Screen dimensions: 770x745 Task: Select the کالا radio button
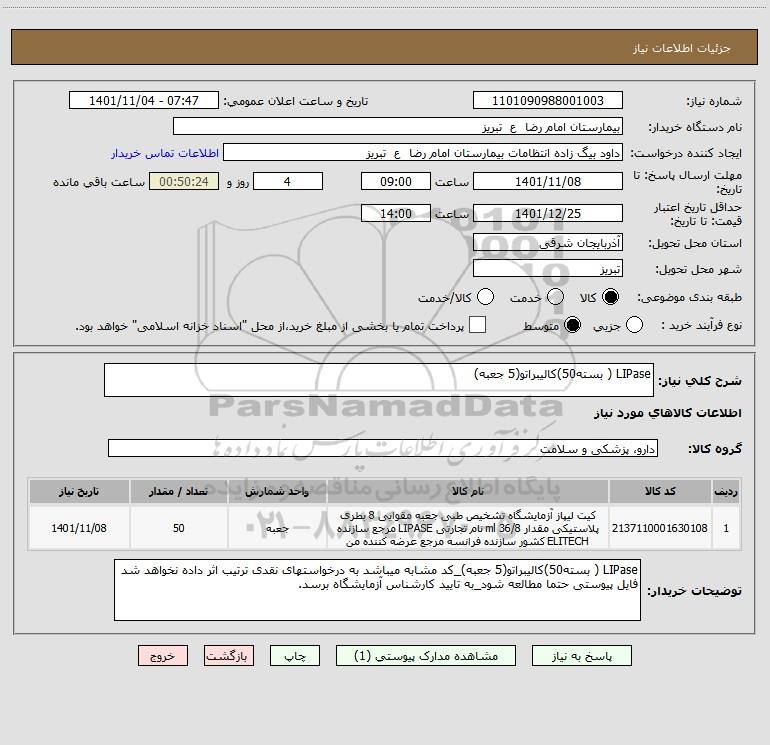pyautogui.click(x=610, y=297)
